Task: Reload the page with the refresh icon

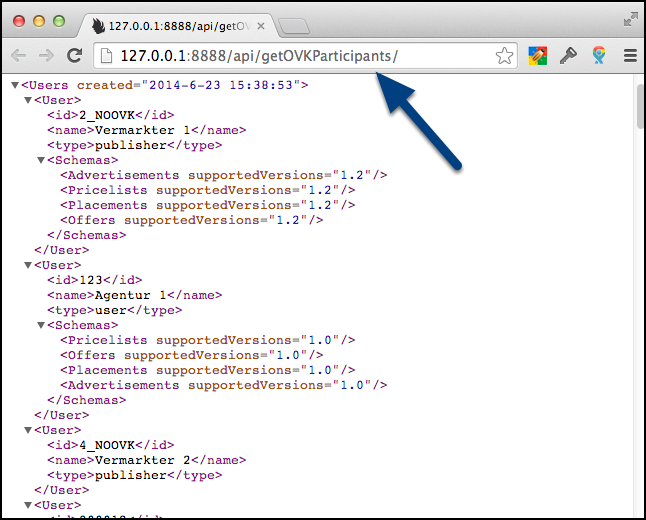Action: (x=75, y=55)
